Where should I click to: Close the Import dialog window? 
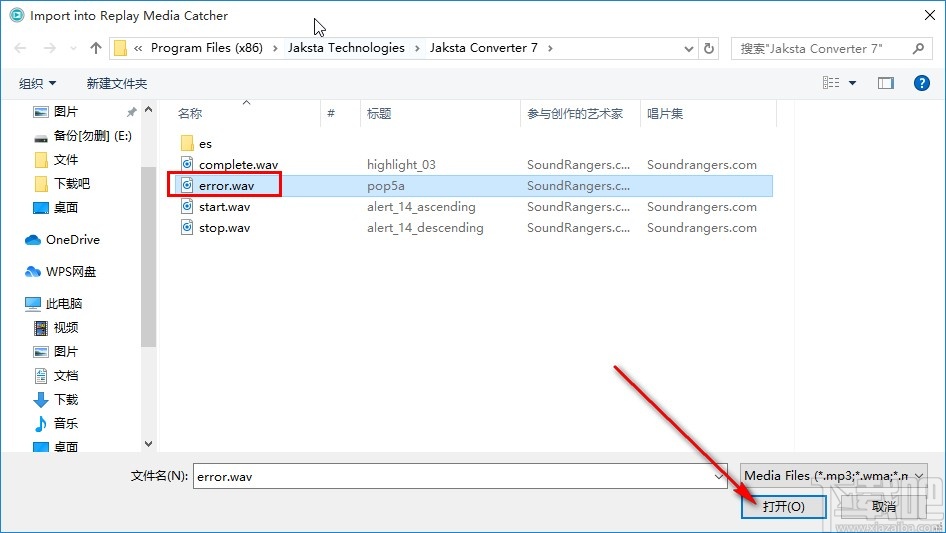(930, 15)
